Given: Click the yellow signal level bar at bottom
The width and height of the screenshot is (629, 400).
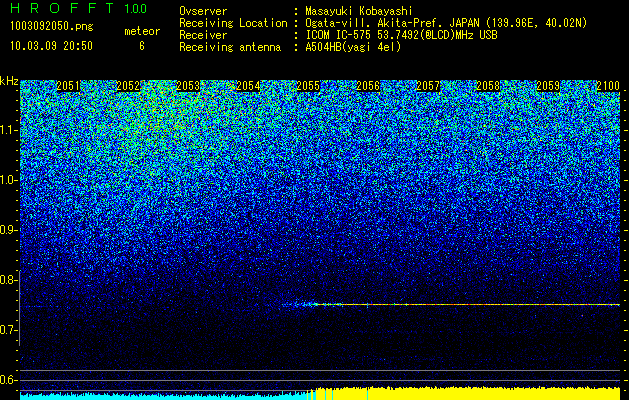Looking at the screenshot, I should (x=467, y=393).
